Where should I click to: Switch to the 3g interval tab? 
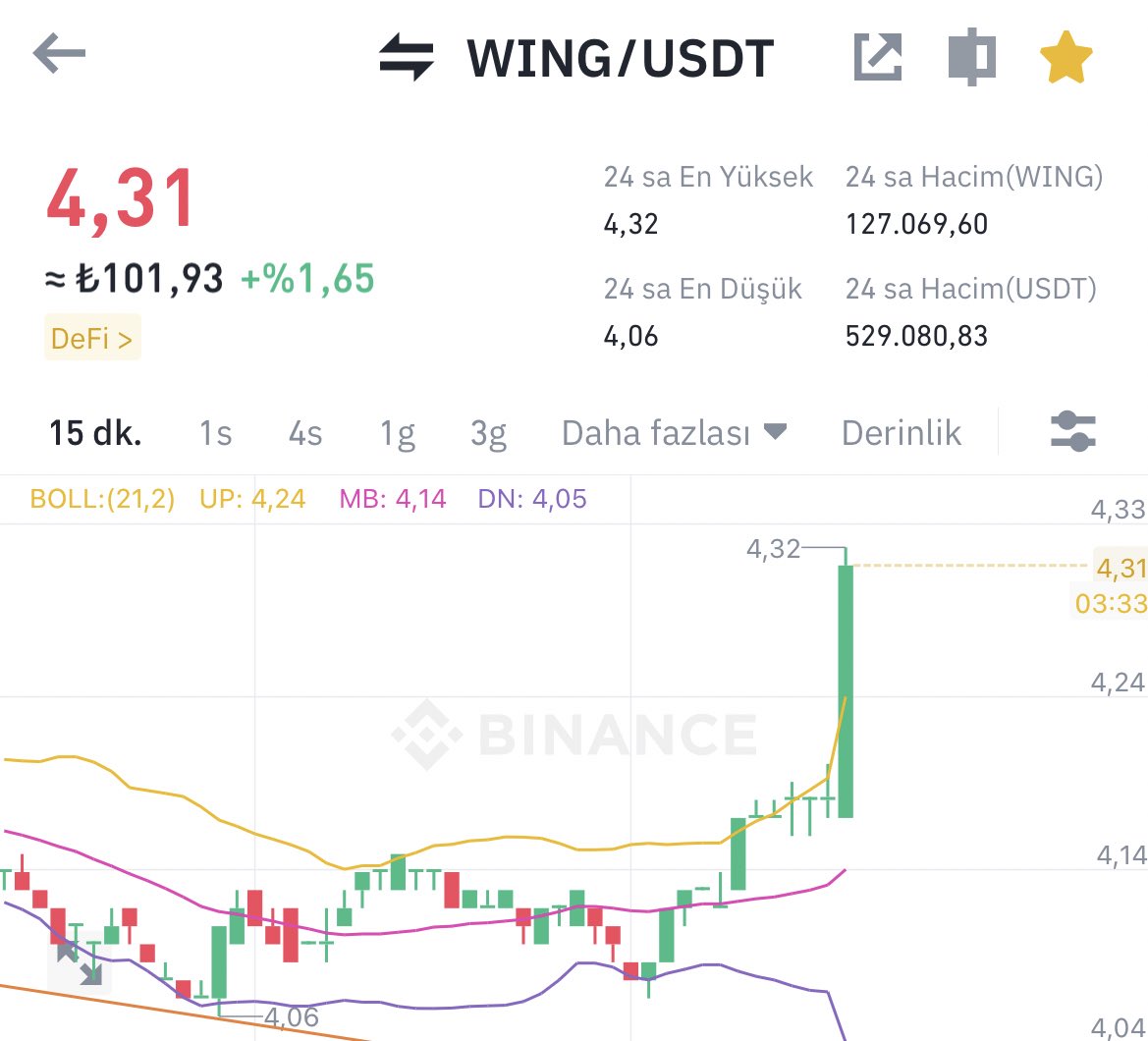[488, 434]
